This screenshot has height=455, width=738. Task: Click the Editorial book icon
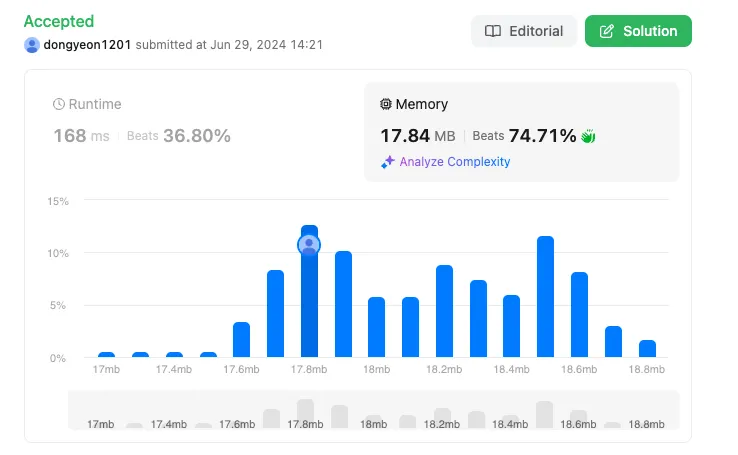[493, 31]
